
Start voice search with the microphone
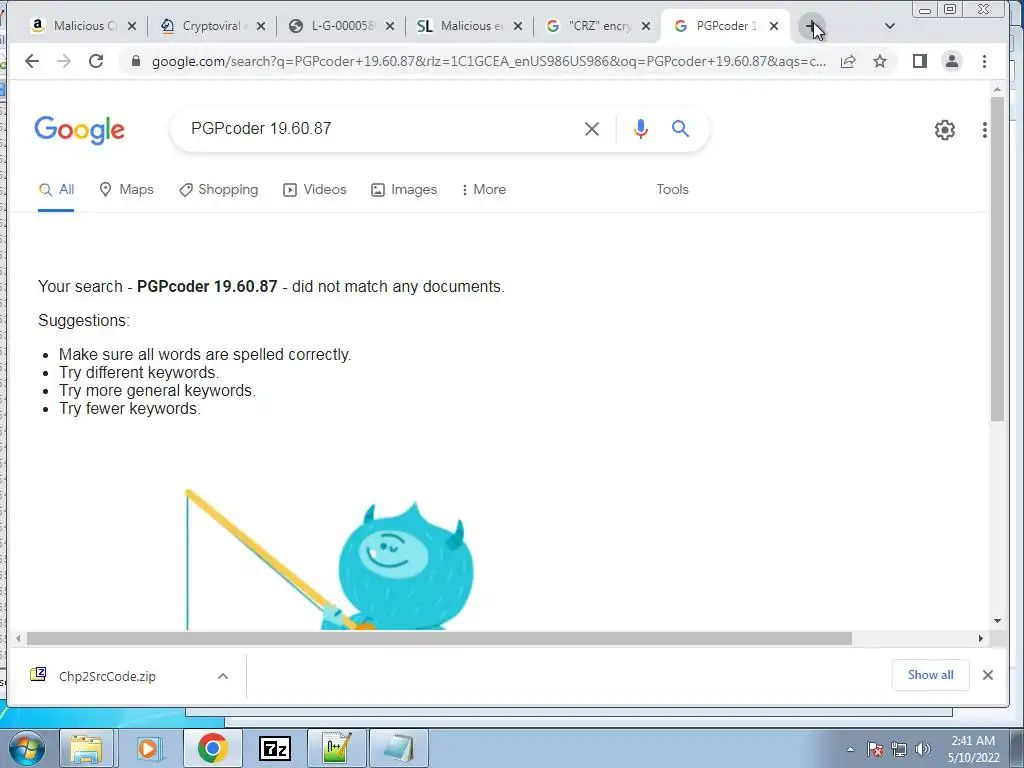[641, 129]
